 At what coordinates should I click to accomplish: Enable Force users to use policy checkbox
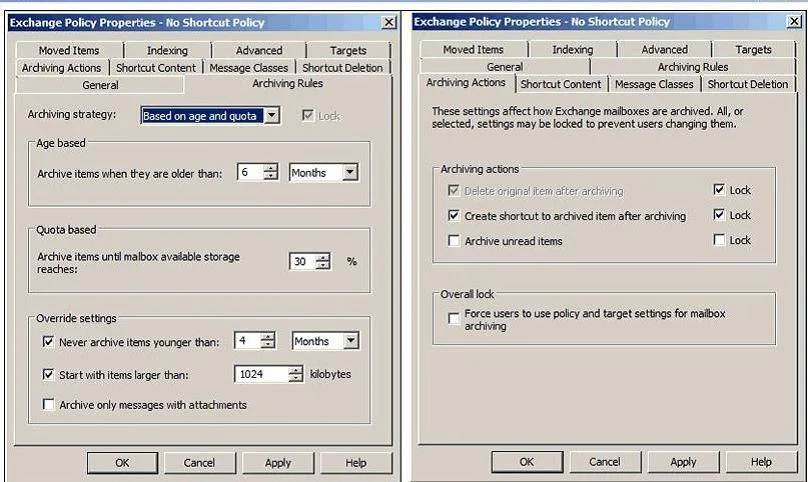(453, 318)
